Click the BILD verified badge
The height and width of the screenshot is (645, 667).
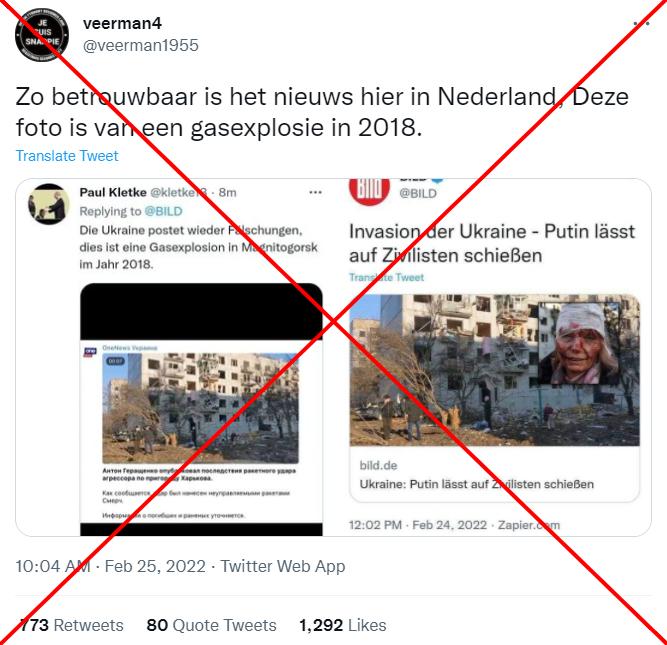point(437,180)
